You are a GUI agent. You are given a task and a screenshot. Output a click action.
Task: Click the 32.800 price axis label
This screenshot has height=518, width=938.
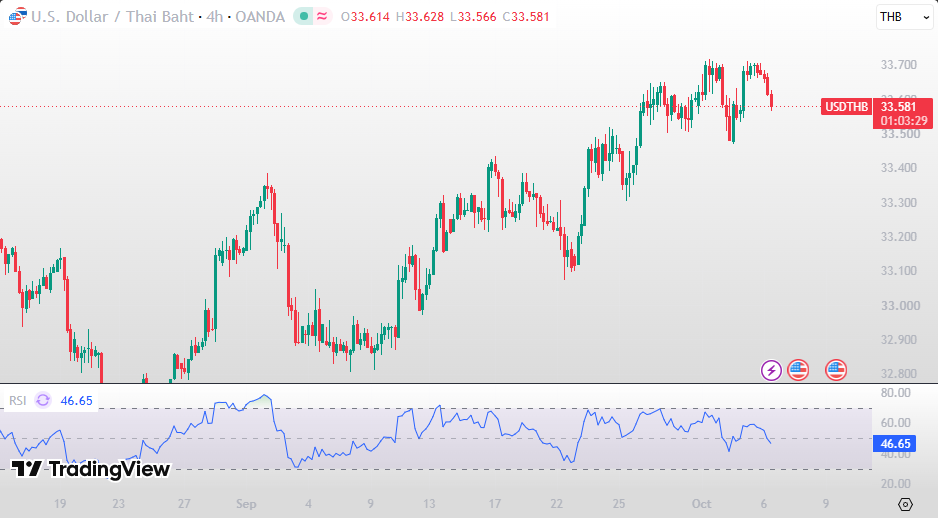point(899,374)
